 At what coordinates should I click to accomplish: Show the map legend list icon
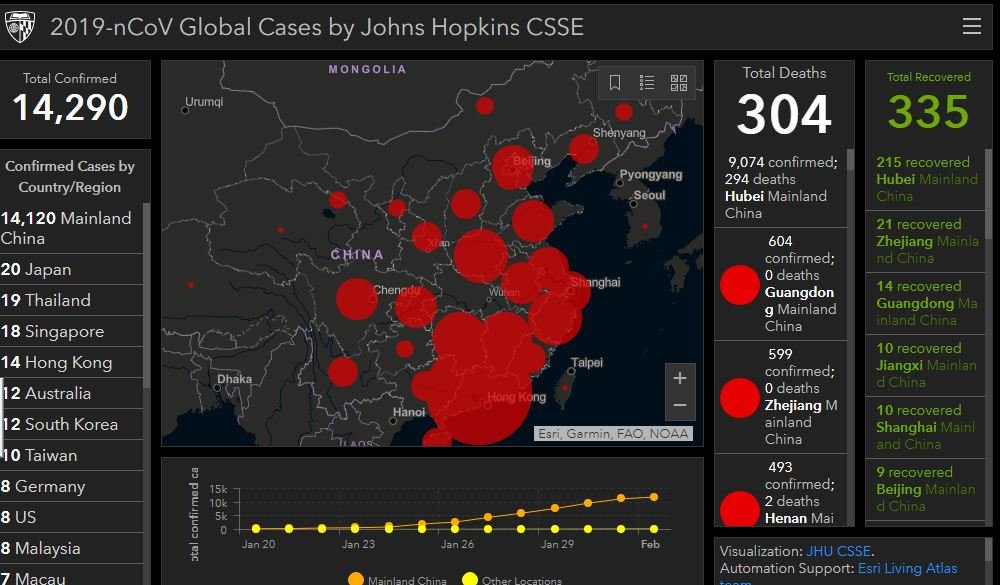point(647,82)
